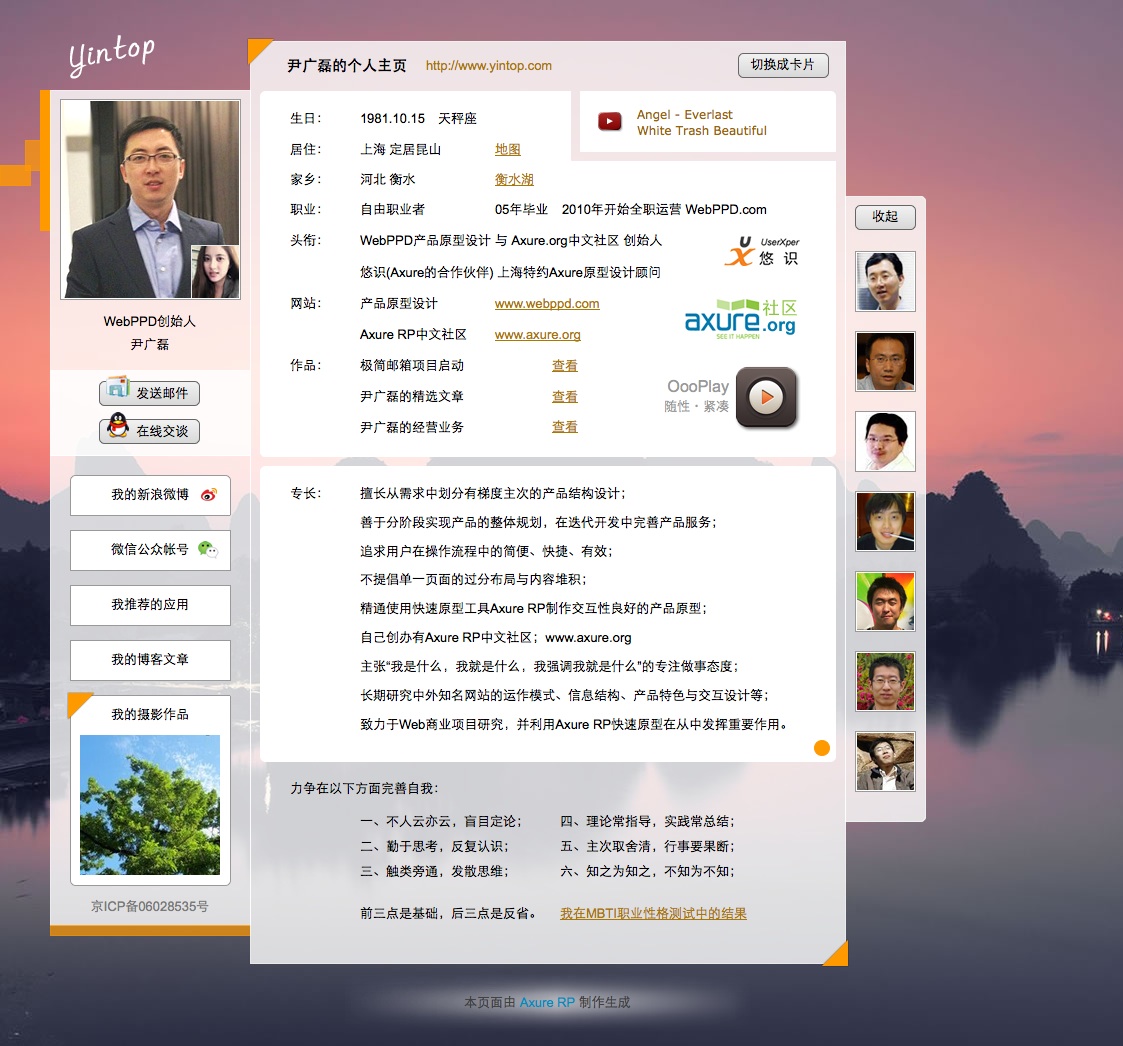The image size is (1123, 1046).
Task: Open the http://www.yintop.com link
Action: click(488, 65)
